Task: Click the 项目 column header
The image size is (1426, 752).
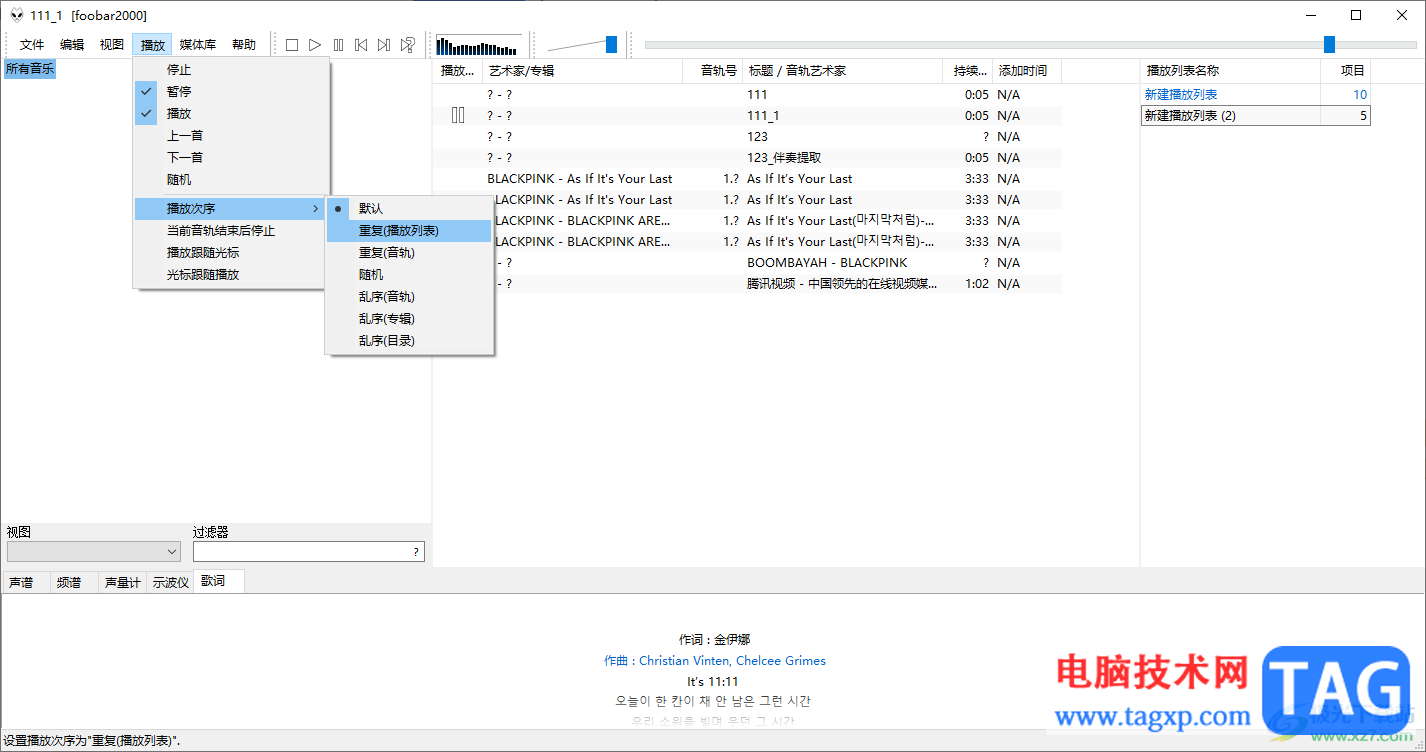Action: point(1345,71)
